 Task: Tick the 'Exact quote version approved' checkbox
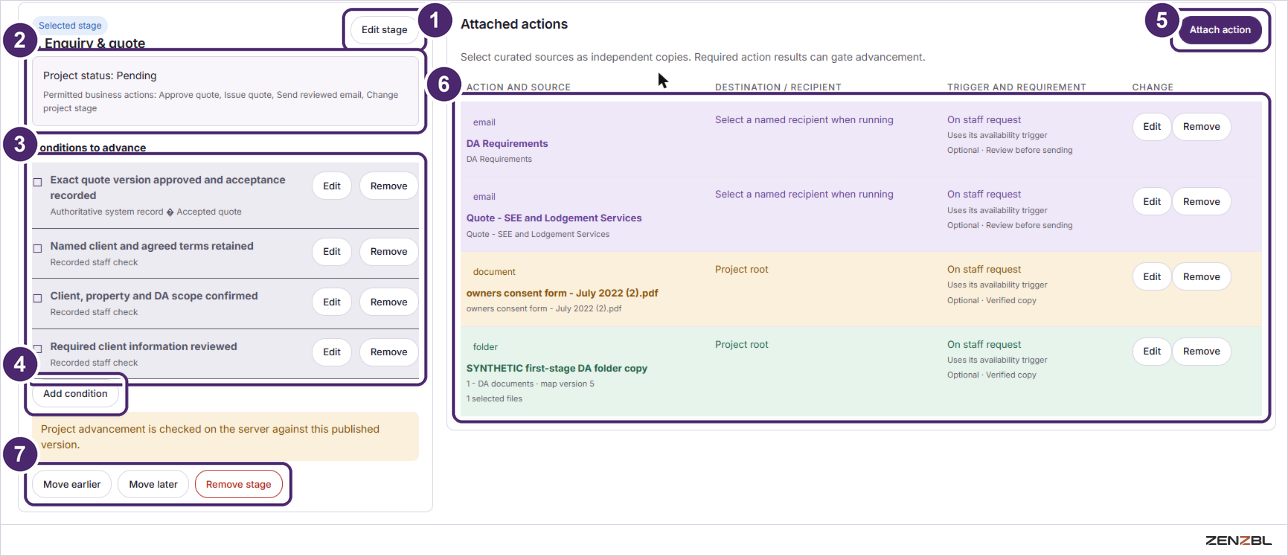[38, 182]
